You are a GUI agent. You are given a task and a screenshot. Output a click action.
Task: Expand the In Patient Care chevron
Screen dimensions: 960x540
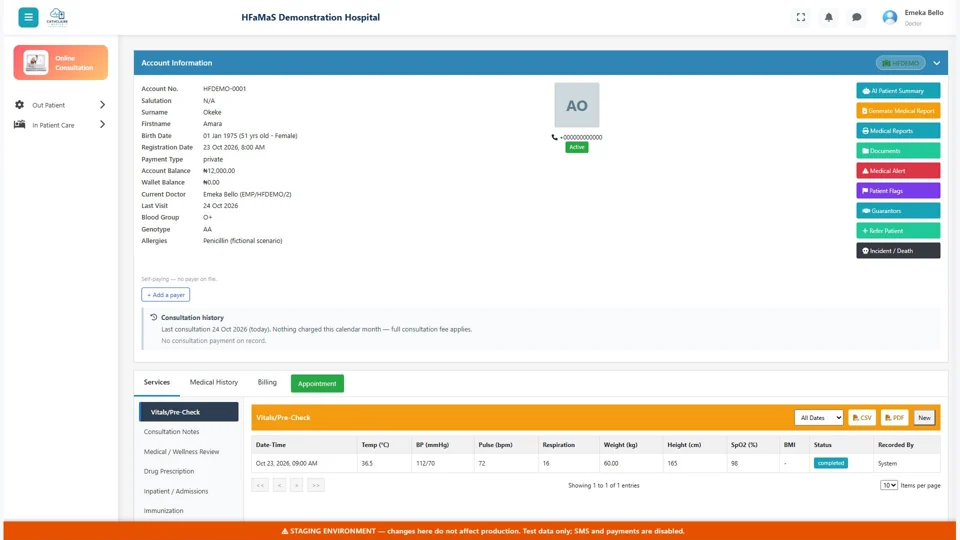tap(102, 125)
